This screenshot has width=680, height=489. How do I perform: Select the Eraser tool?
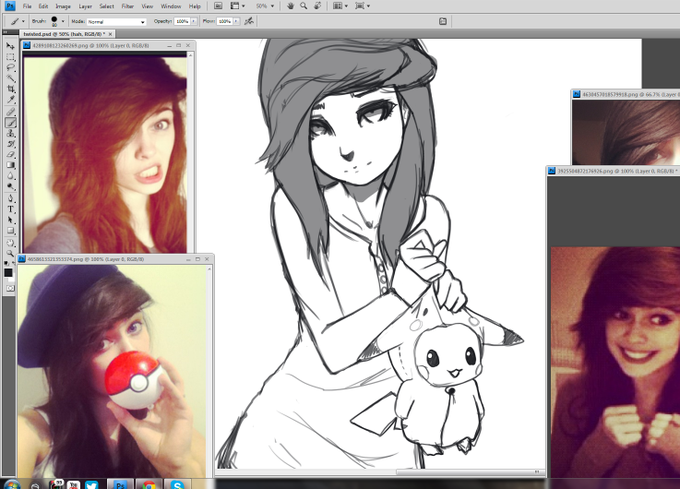click(x=10, y=154)
